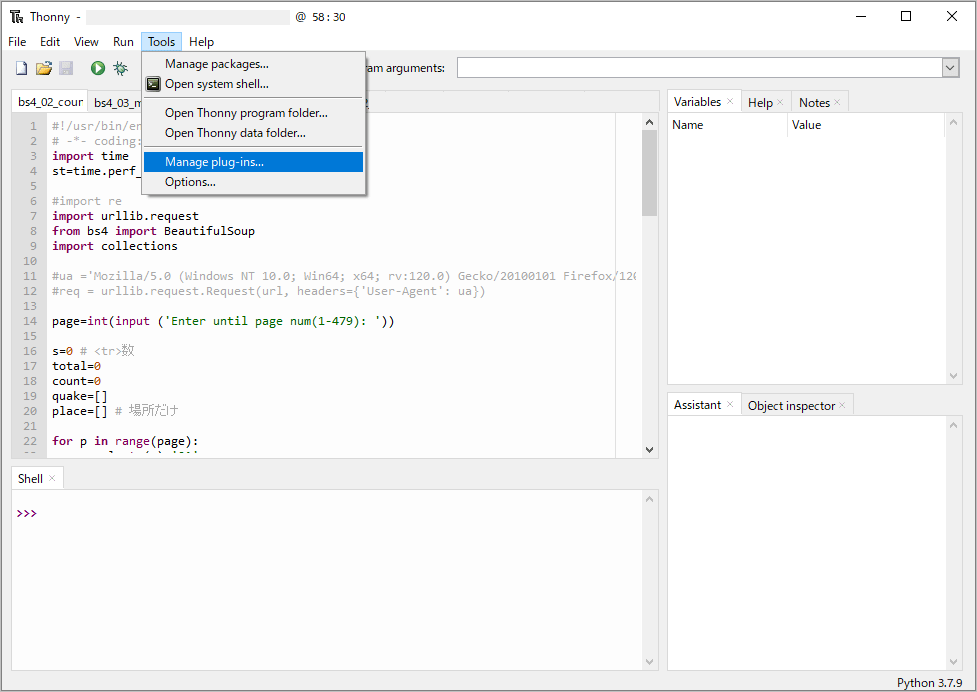Select Manage packages... menu entry

coord(254,64)
